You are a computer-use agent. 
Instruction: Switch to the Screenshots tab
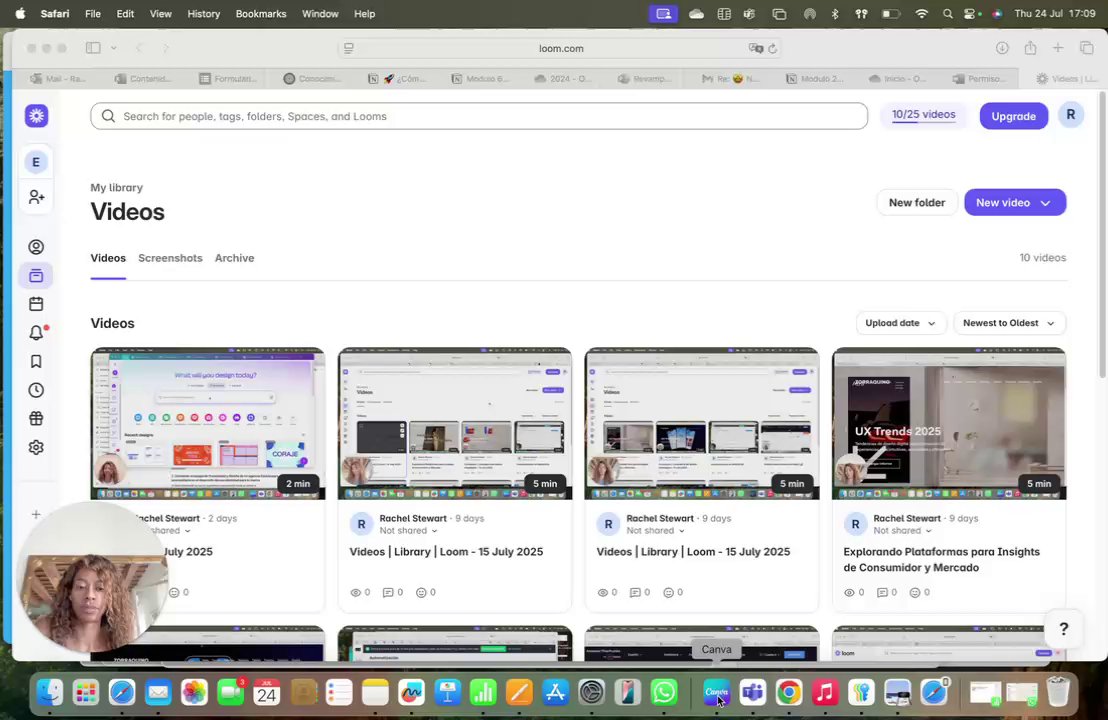coord(170,258)
